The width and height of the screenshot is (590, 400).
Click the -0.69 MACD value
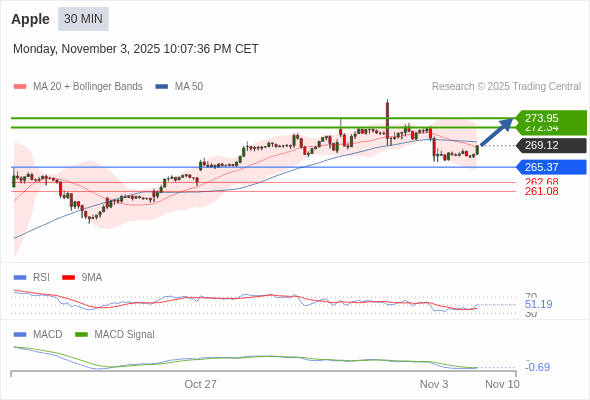[537, 367]
